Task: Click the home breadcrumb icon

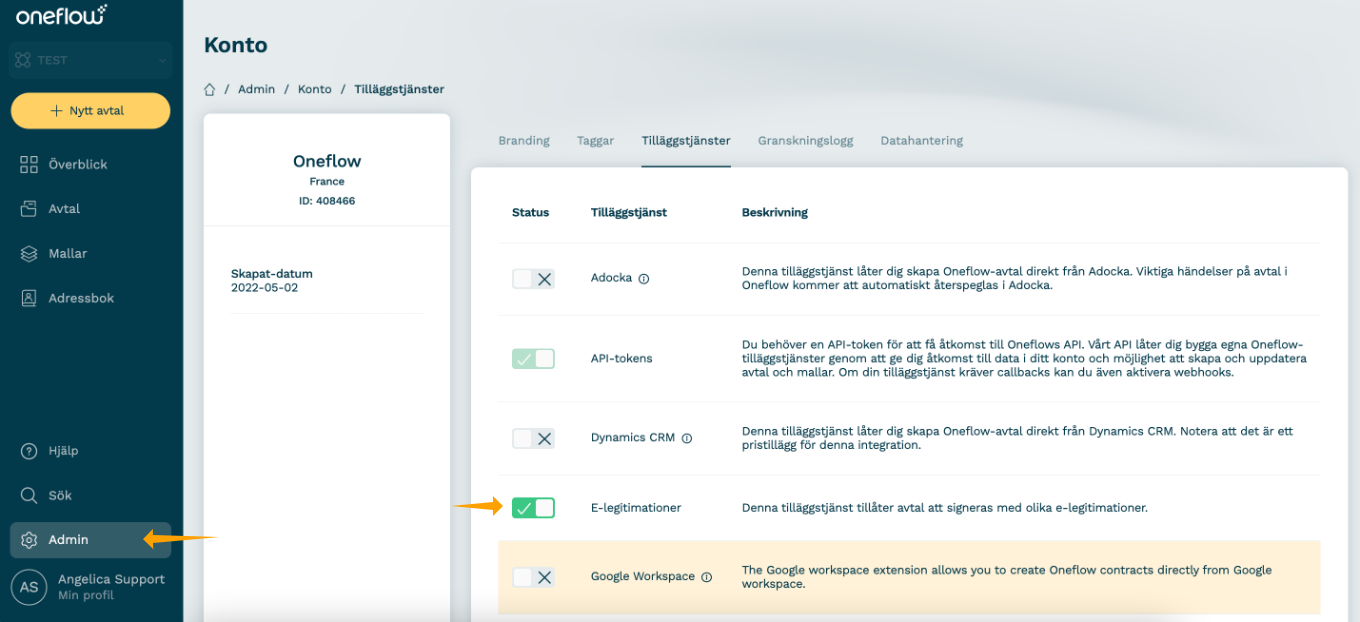Action: (210, 89)
